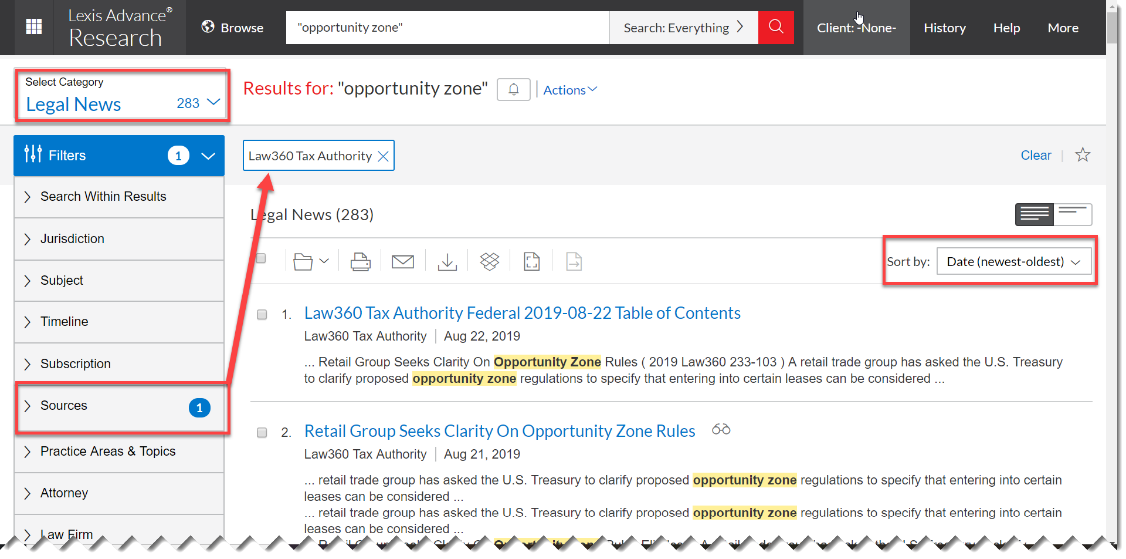The height and width of the screenshot is (559, 1126).
Task: Expand Practice Areas & Topics filter
Action: [x=119, y=451]
